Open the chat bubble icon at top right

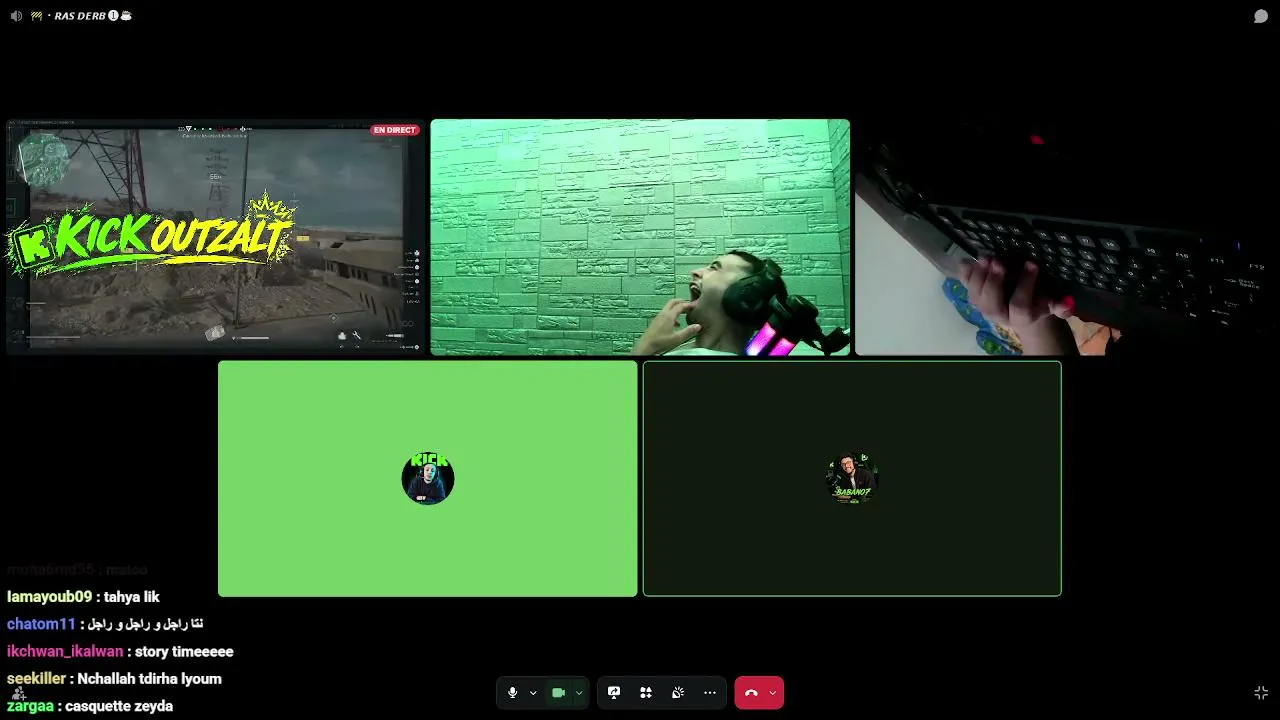tap(1261, 16)
